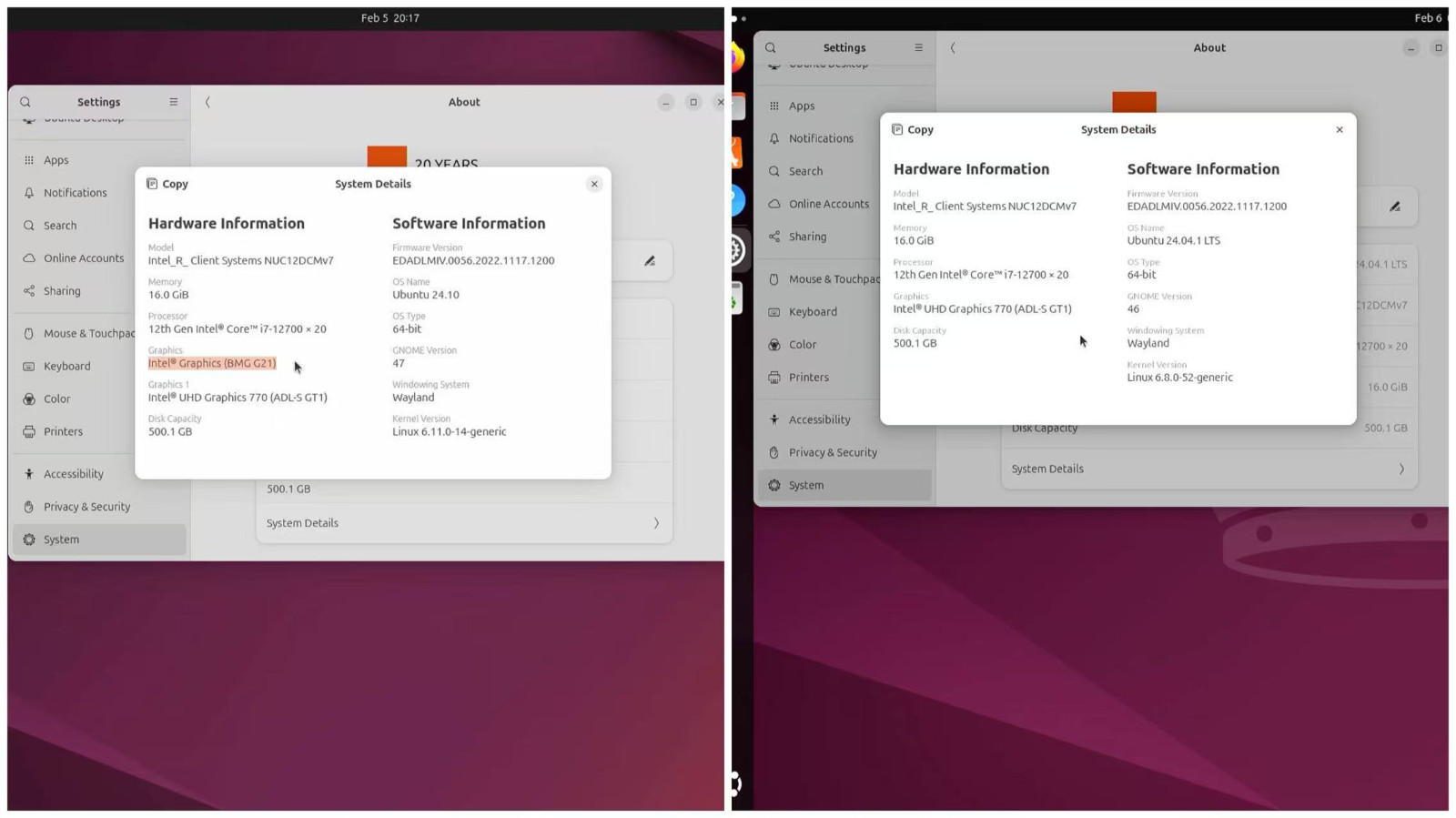This screenshot has width=1456, height=818.
Task: Click GNOME Version value "47"
Action: click(x=399, y=363)
